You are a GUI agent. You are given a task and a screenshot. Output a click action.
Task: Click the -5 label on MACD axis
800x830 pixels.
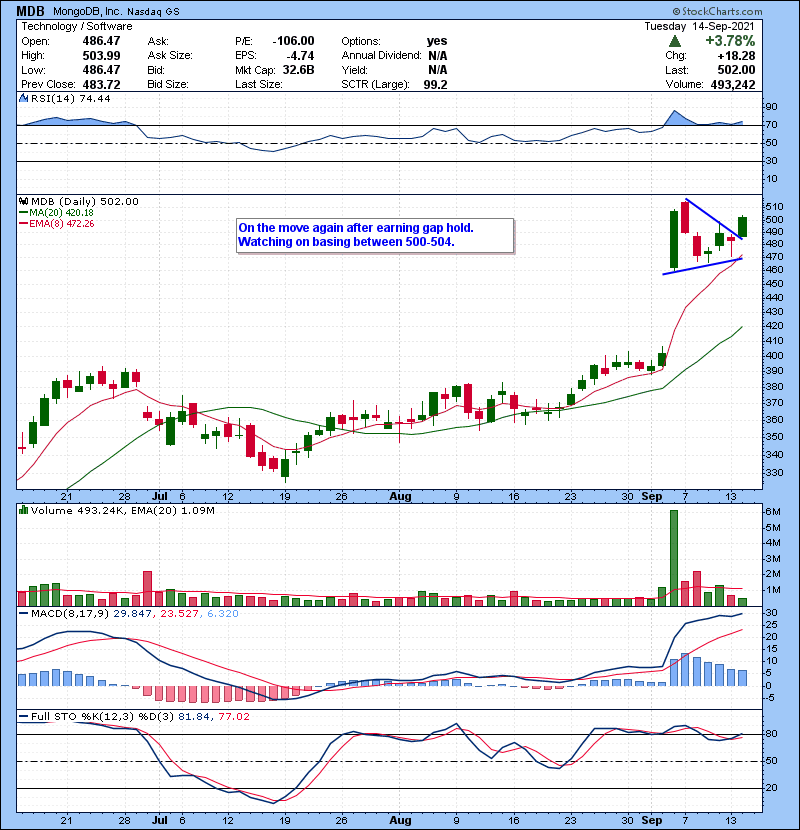coord(771,698)
